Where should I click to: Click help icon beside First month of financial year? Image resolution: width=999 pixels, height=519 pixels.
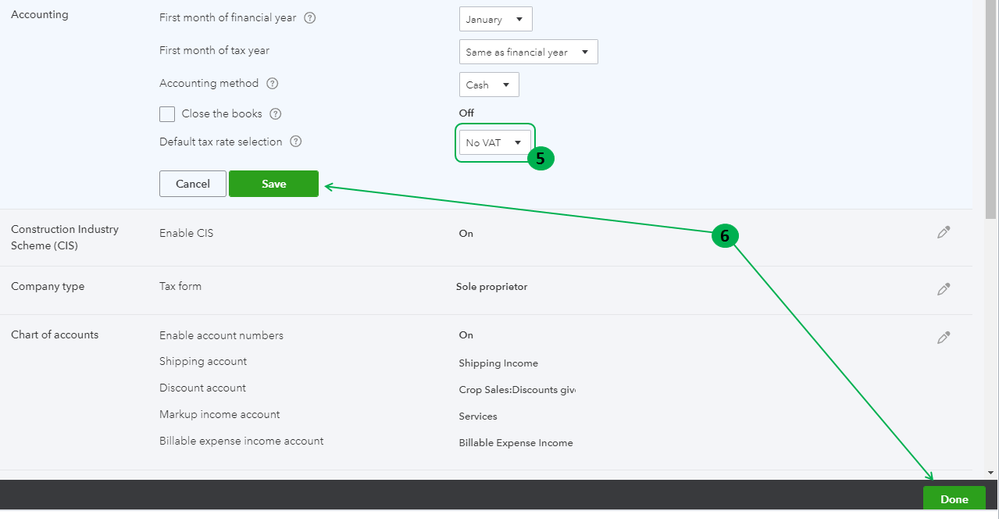[310, 19]
